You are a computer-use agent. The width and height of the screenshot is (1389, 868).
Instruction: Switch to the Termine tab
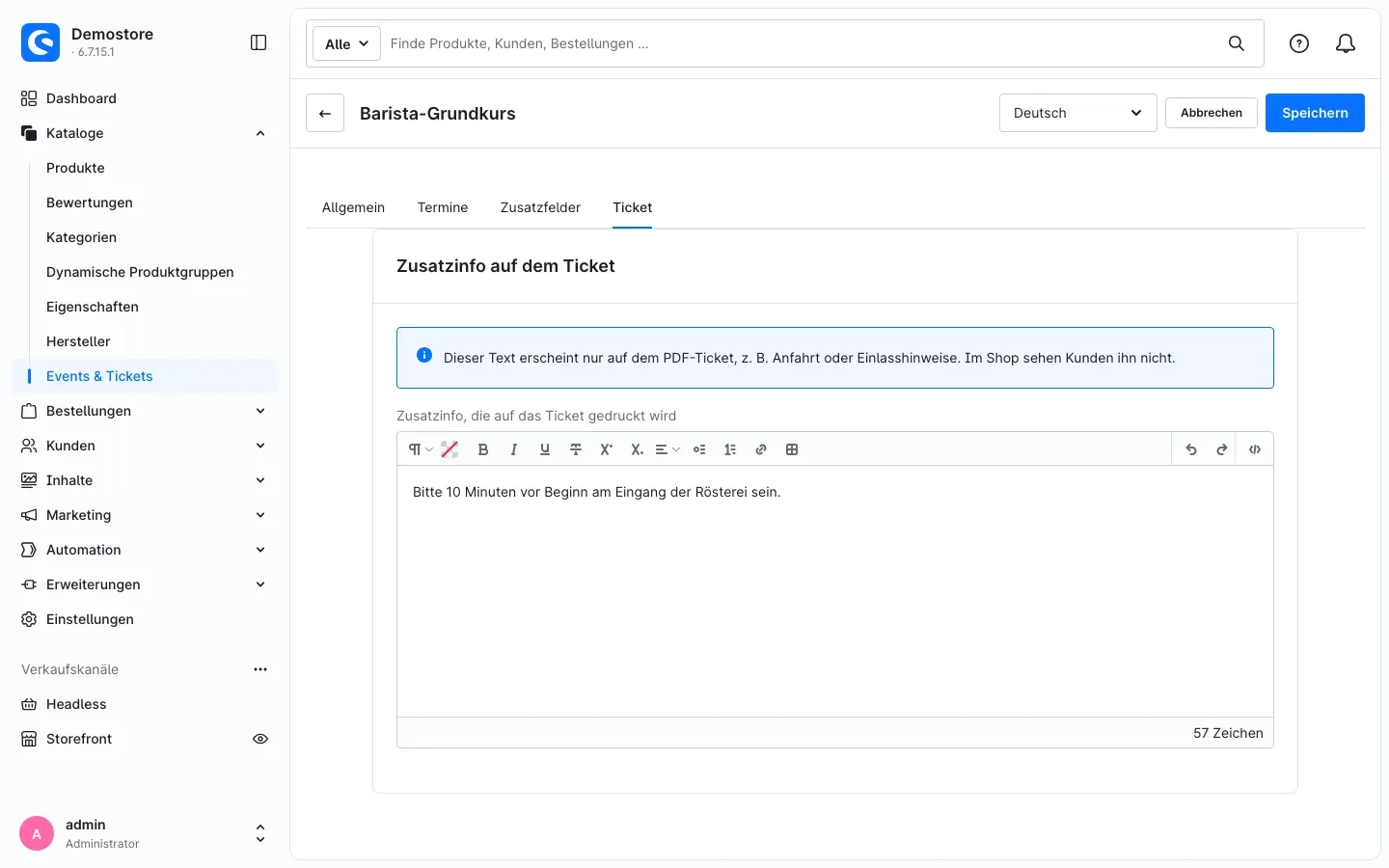point(443,207)
